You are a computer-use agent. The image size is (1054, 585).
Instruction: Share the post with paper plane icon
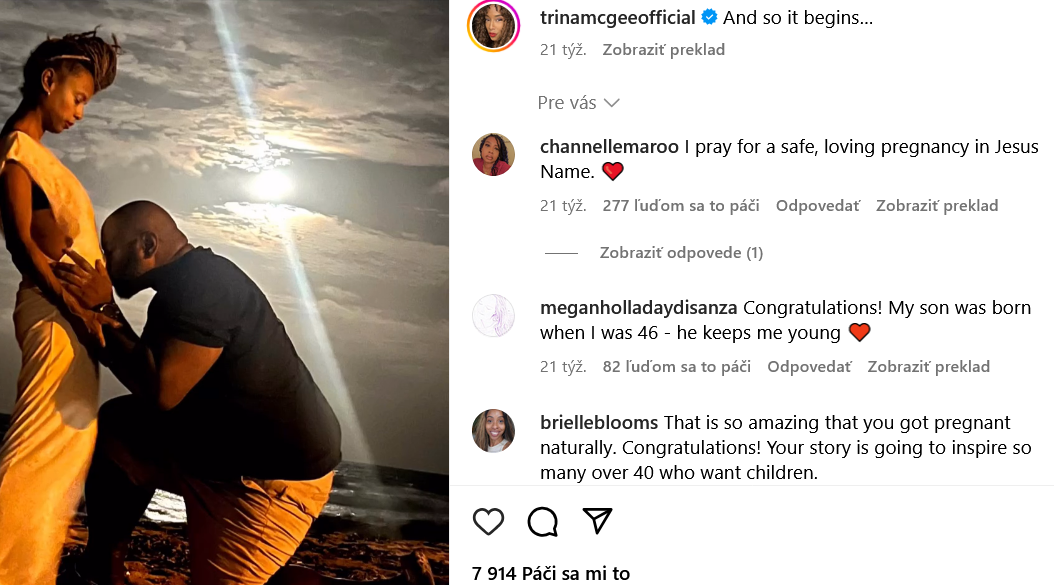[x=597, y=521]
